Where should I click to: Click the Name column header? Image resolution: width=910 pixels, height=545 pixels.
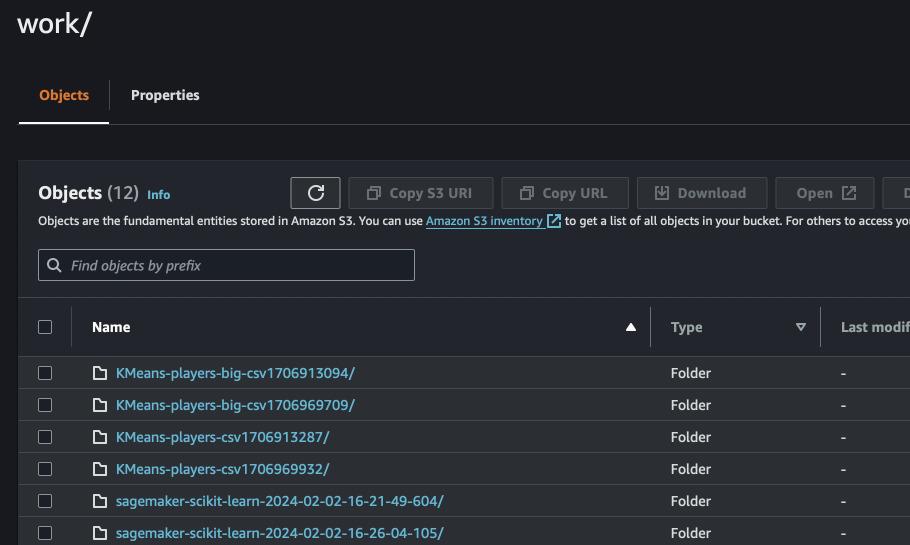111,327
